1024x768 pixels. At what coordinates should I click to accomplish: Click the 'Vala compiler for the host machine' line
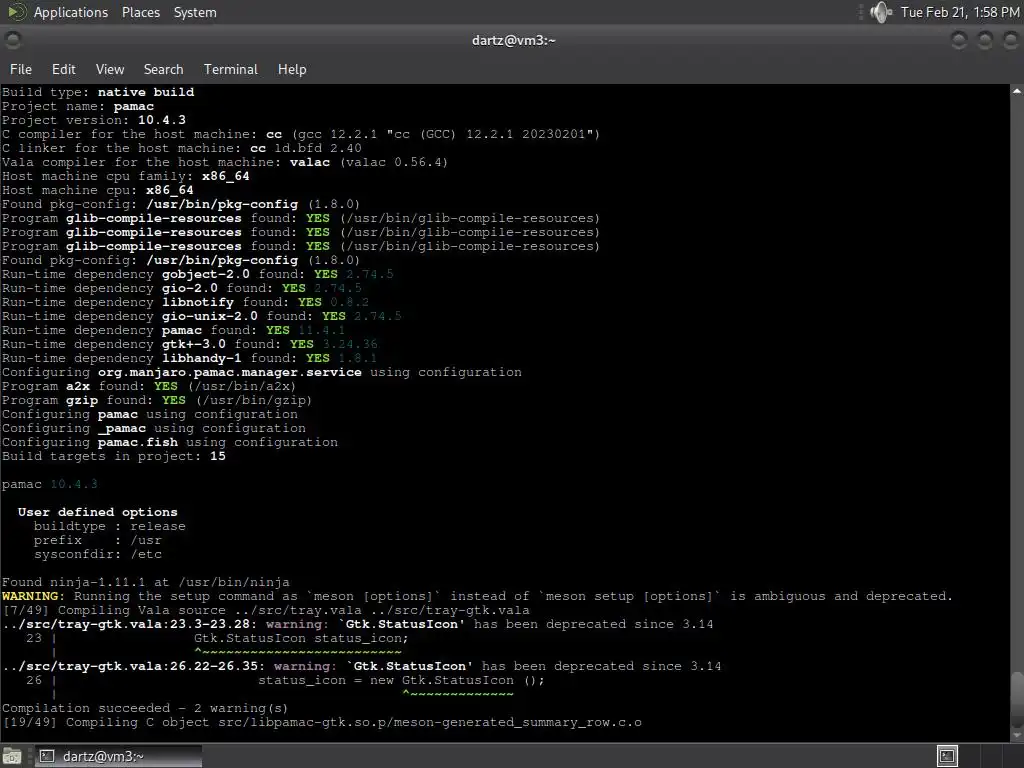point(225,163)
